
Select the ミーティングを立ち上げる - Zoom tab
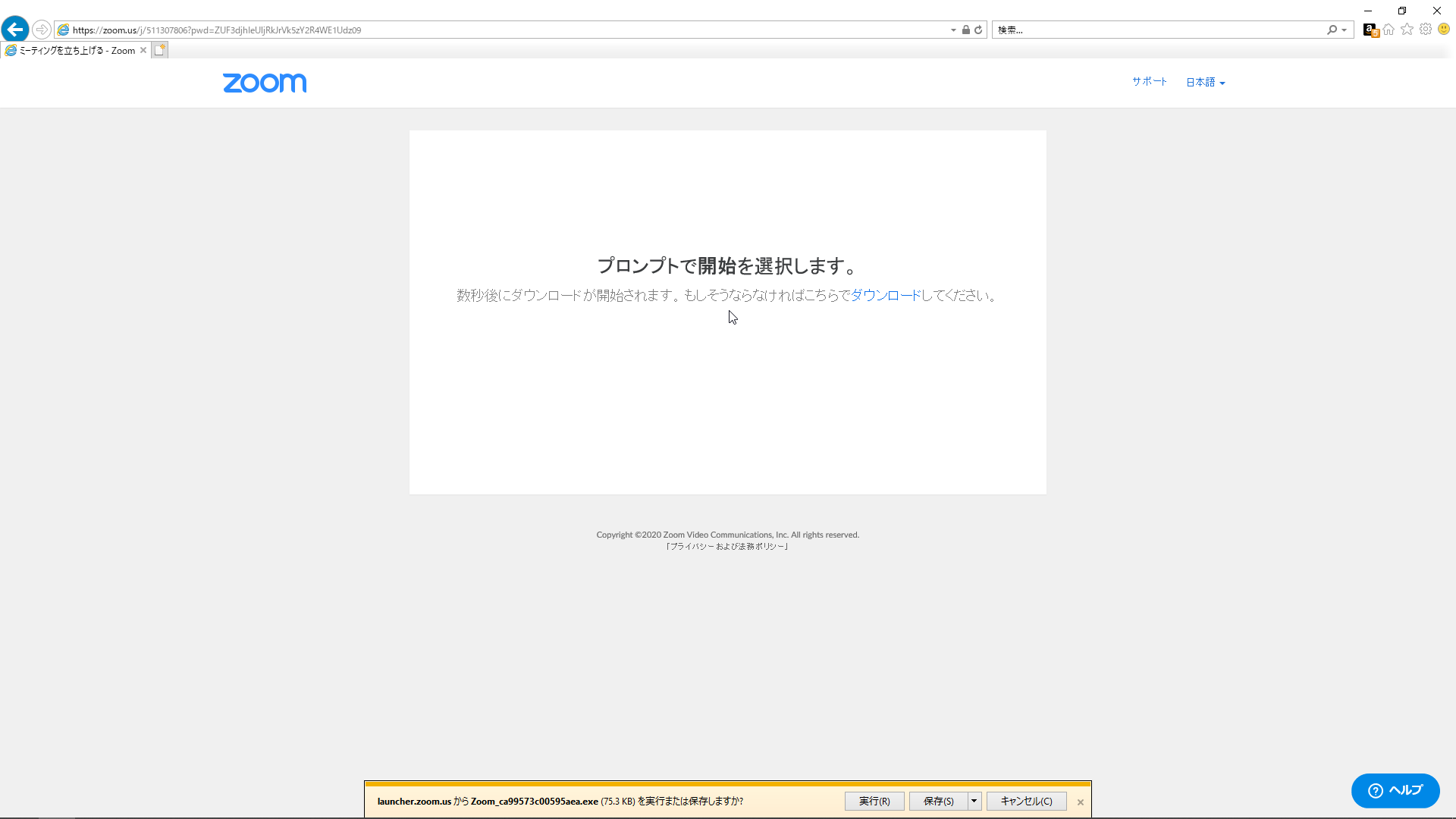pyautogui.click(x=77, y=50)
